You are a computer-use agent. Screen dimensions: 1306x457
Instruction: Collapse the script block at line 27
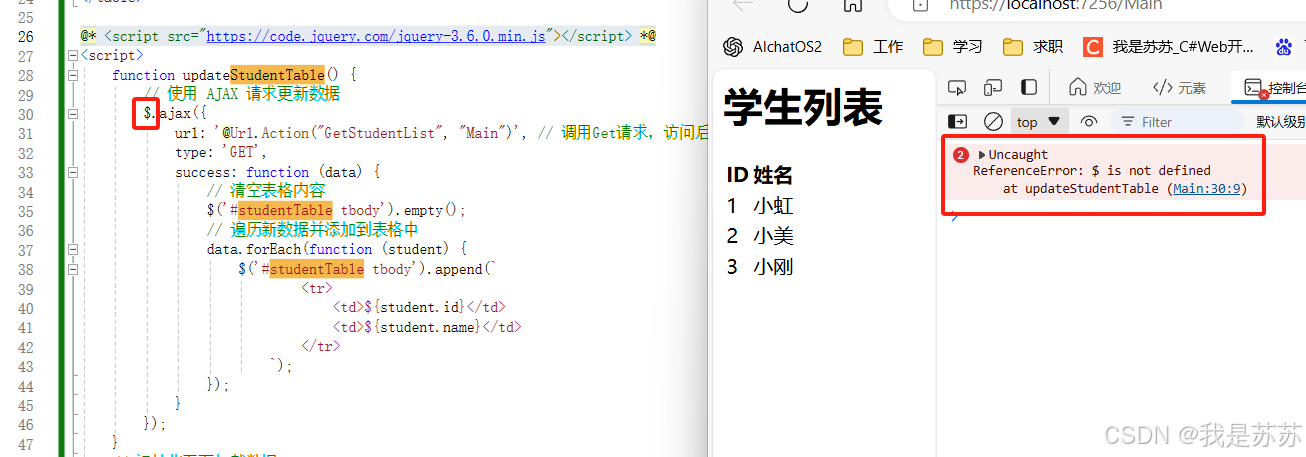pyautogui.click(x=72, y=56)
